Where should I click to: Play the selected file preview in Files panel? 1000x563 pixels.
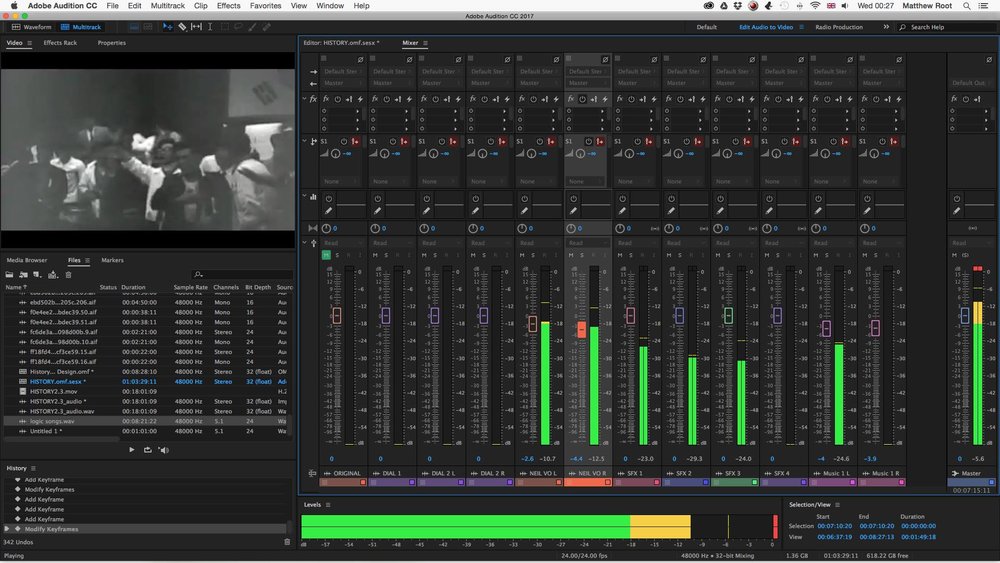(x=131, y=450)
